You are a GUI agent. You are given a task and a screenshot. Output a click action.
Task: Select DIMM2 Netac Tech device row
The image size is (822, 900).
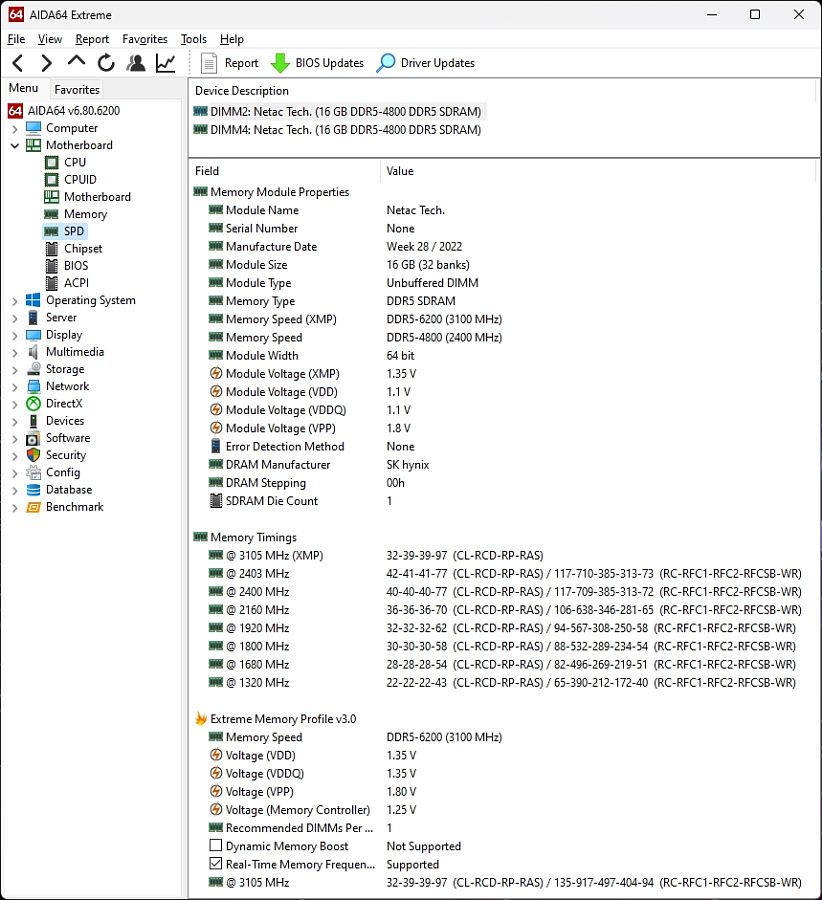(340, 111)
